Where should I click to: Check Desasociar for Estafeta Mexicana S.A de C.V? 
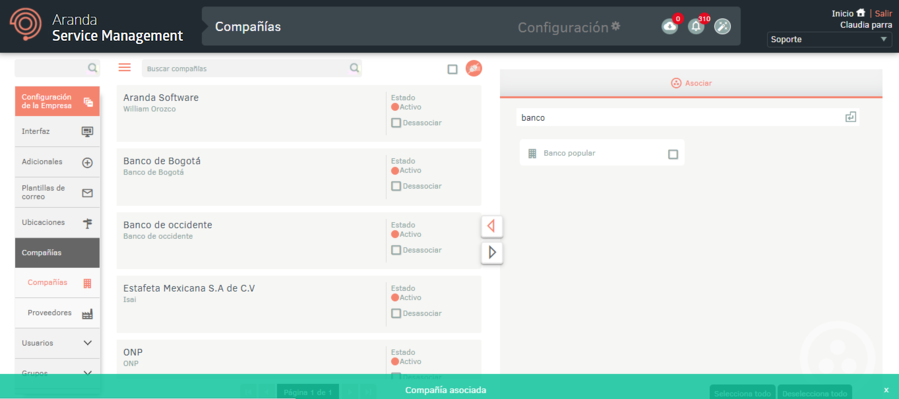(x=396, y=314)
